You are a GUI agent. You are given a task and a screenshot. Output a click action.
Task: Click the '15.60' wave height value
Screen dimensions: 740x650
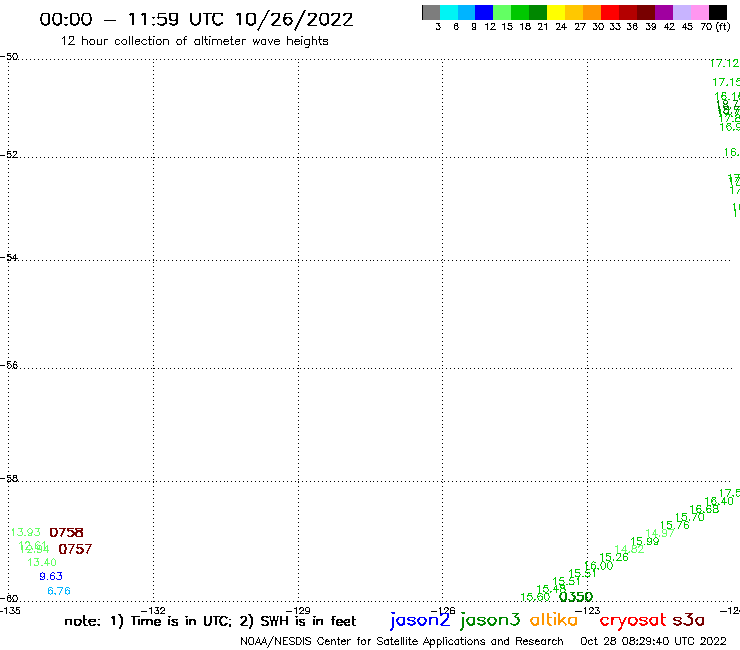535,597
